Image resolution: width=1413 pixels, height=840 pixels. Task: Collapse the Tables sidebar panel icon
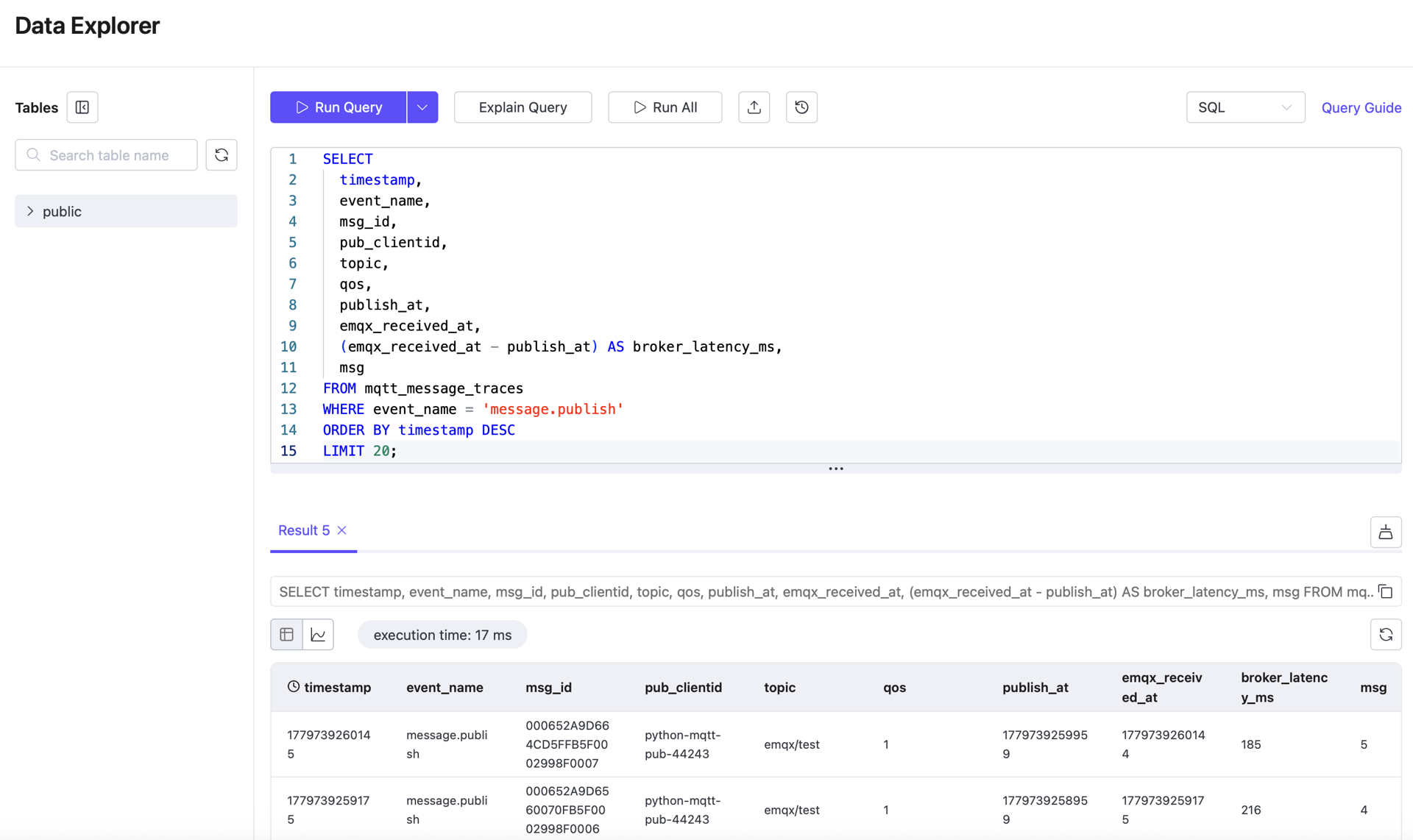pos(82,107)
